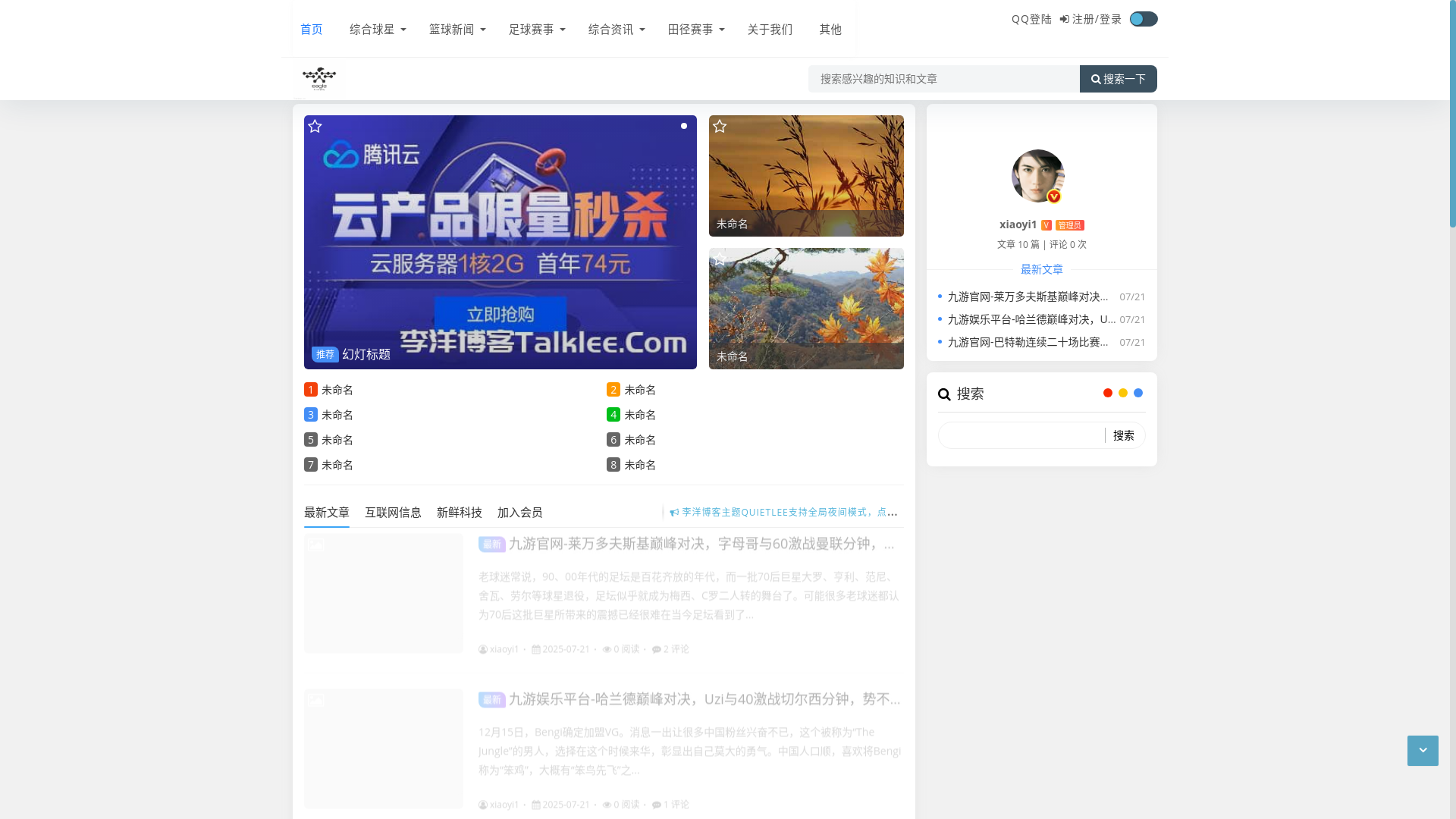The image size is (1456, 819).
Task: Click the red dot in search widget
Action: tap(1108, 394)
